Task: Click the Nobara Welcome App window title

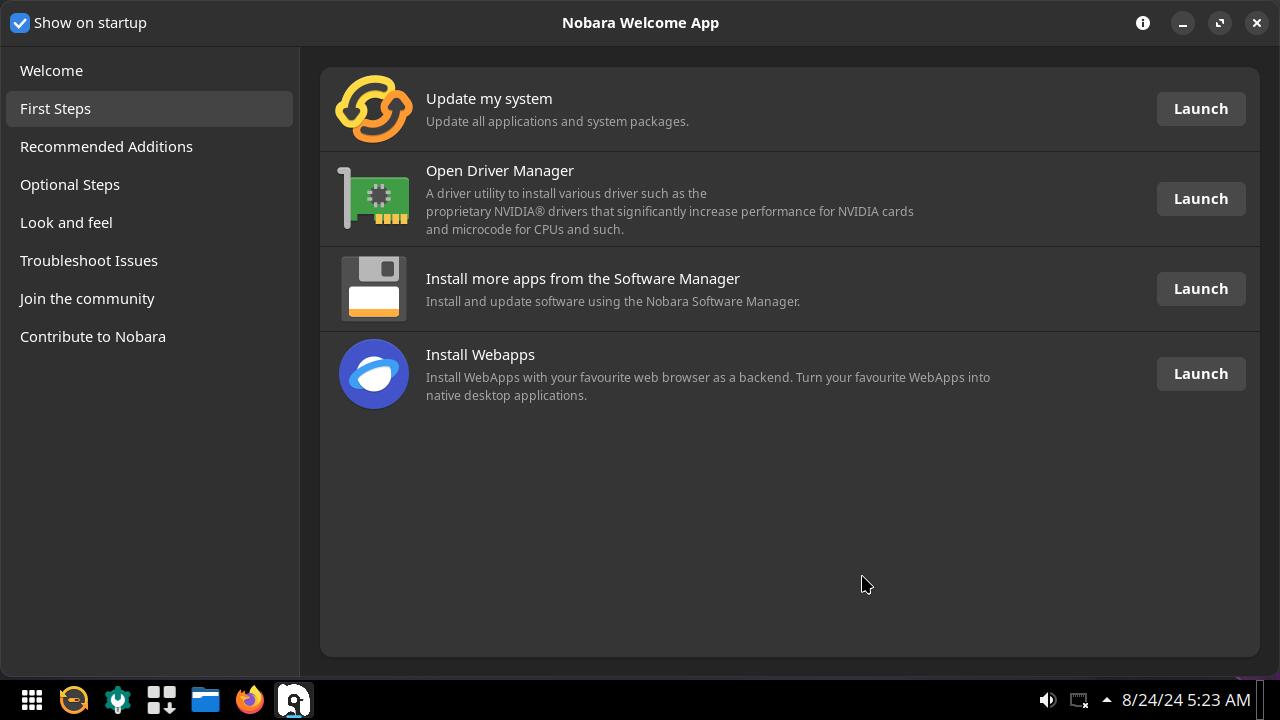Action: coord(640,23)
